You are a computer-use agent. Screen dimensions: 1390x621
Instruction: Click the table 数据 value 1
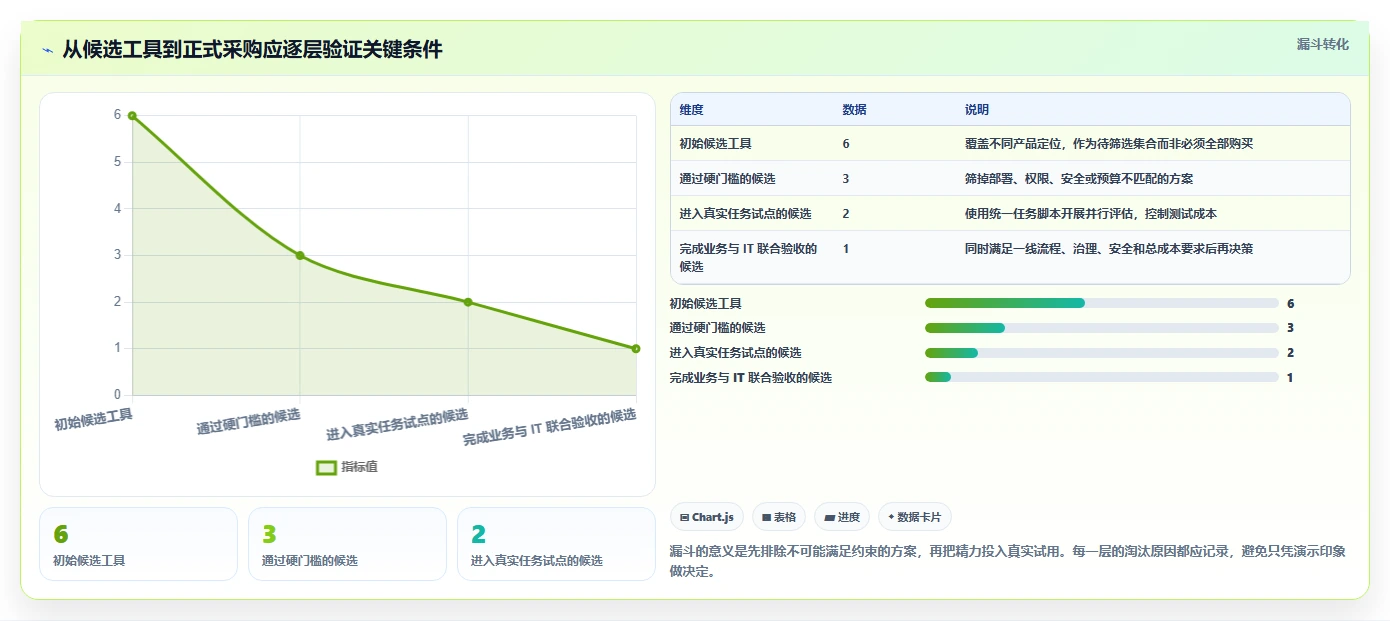tap(846, 249)
